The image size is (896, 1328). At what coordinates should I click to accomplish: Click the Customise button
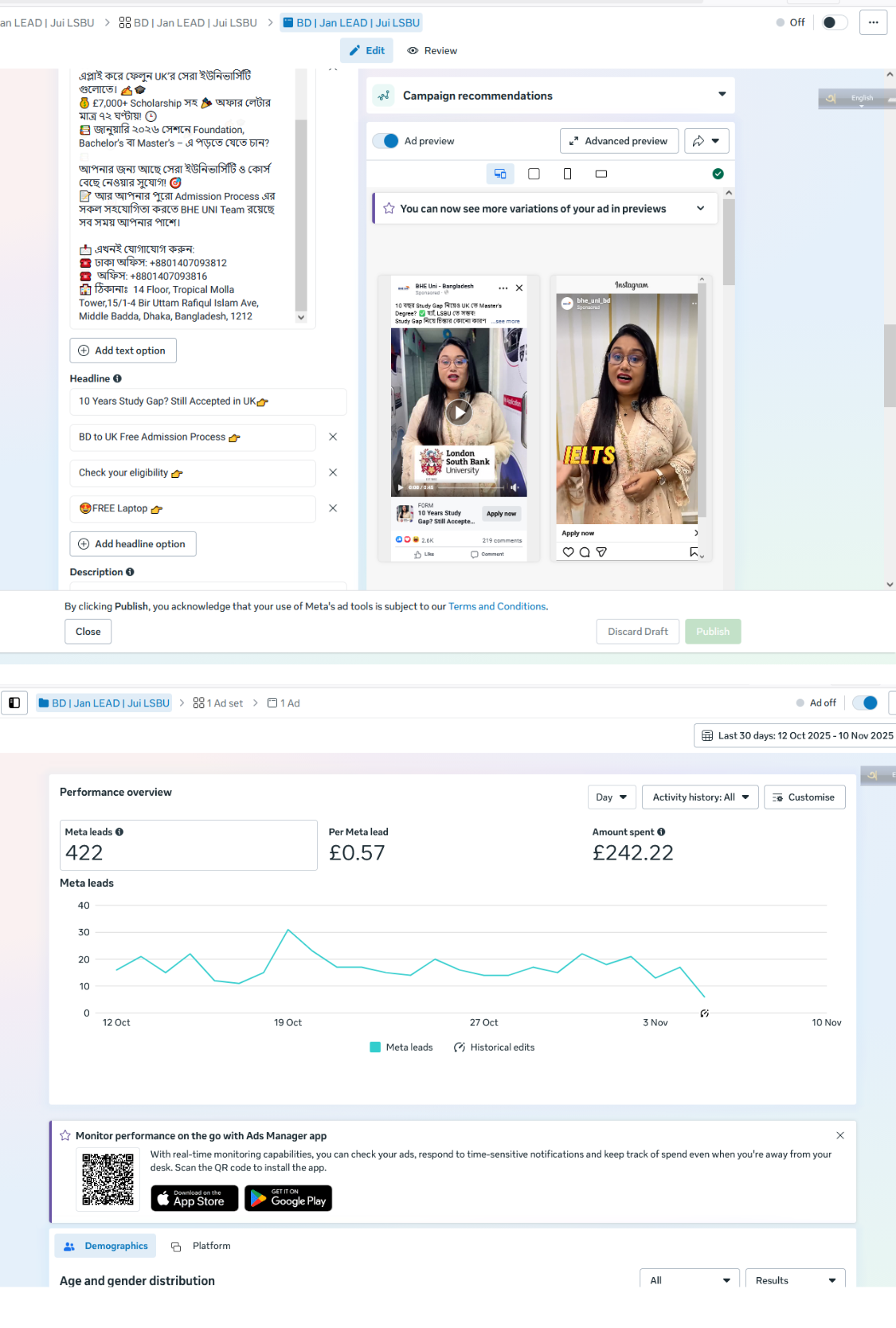[x=804, y=797]
